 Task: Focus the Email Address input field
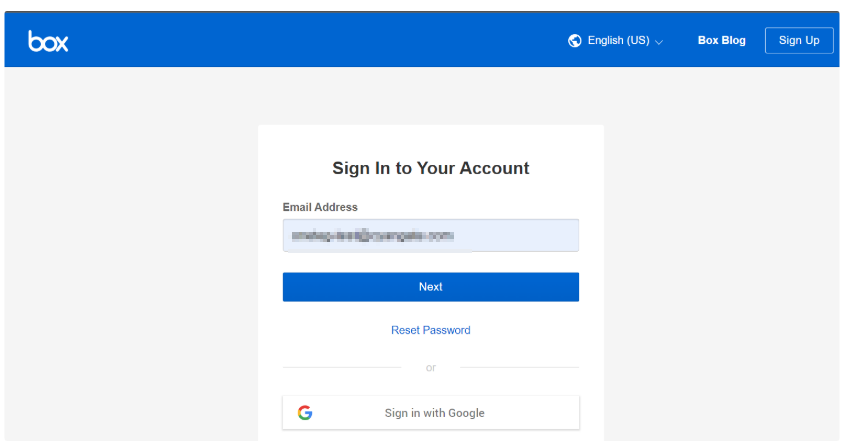pyautogui.click(x=520, y=236)
